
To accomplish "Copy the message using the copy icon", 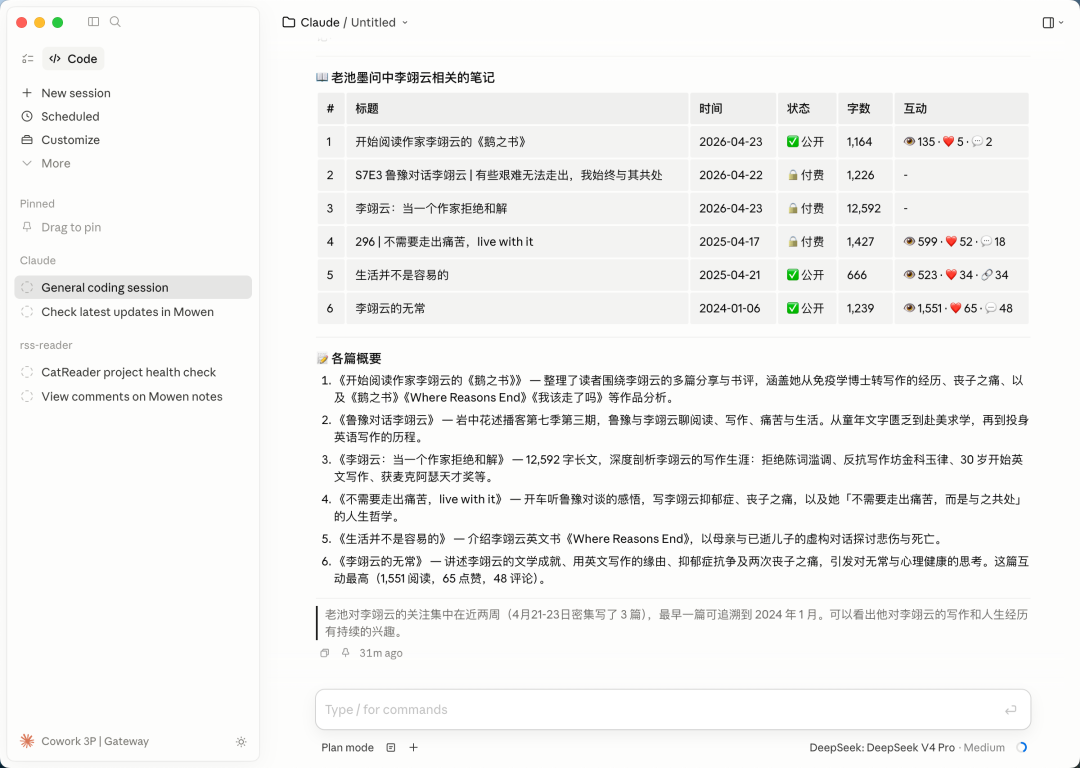I will click(324, 652).
